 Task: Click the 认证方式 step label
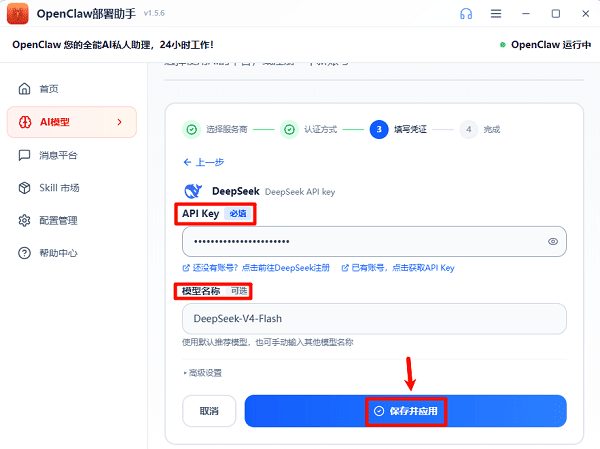tap(321, 129)
